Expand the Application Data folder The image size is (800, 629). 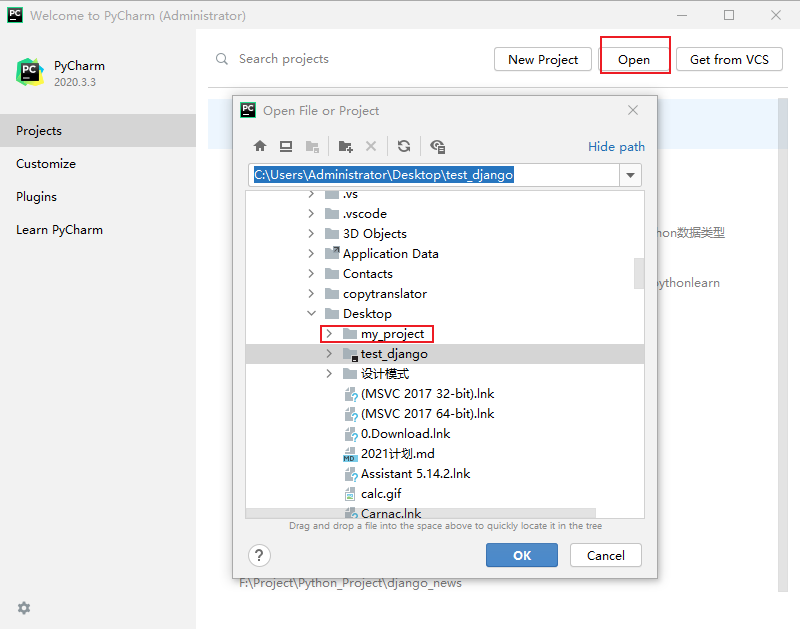[x=311, y=254]
